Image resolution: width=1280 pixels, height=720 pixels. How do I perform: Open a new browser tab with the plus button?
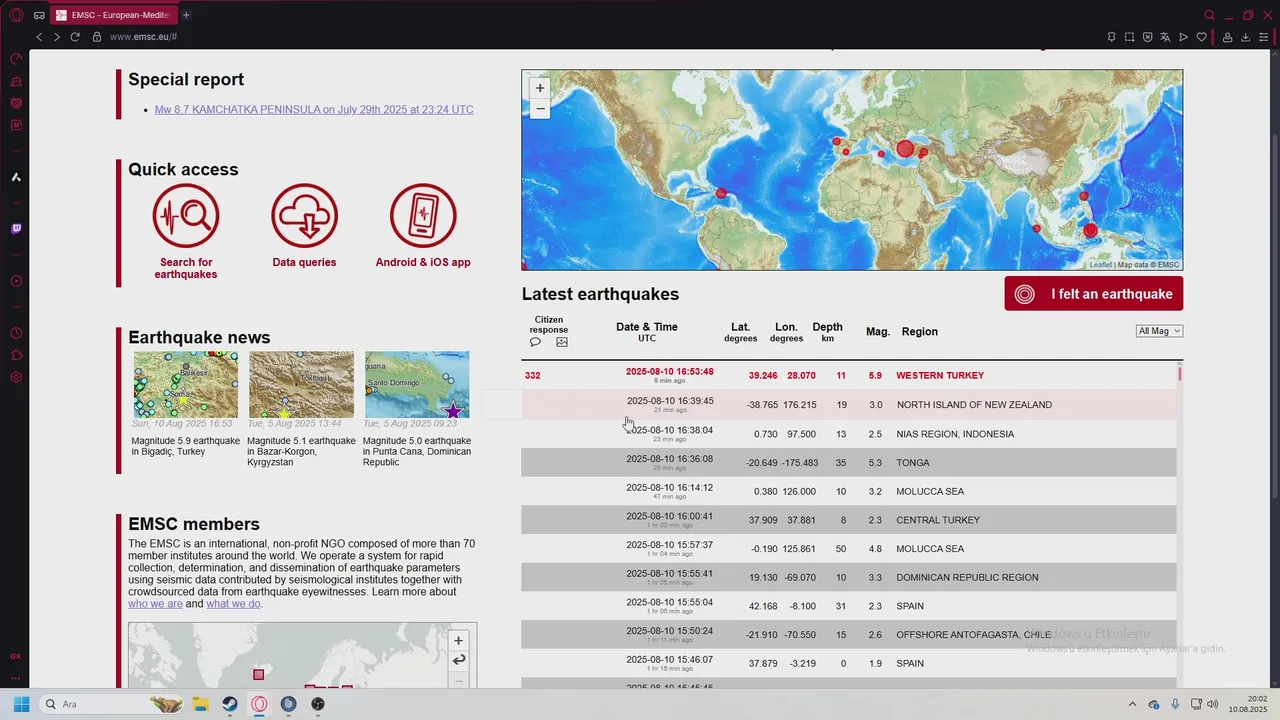(x=186, y=15)
